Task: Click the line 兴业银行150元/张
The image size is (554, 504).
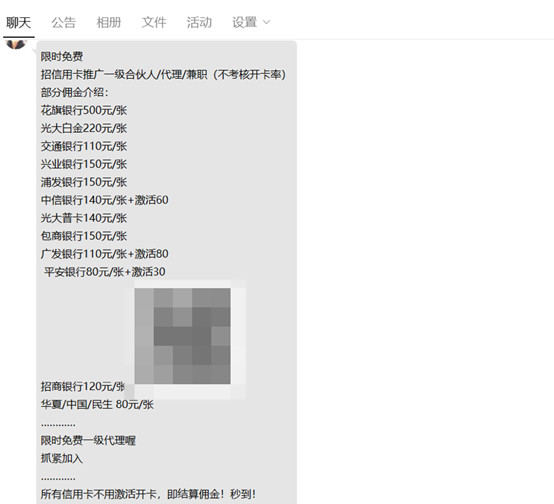Action: pos(84,164)
